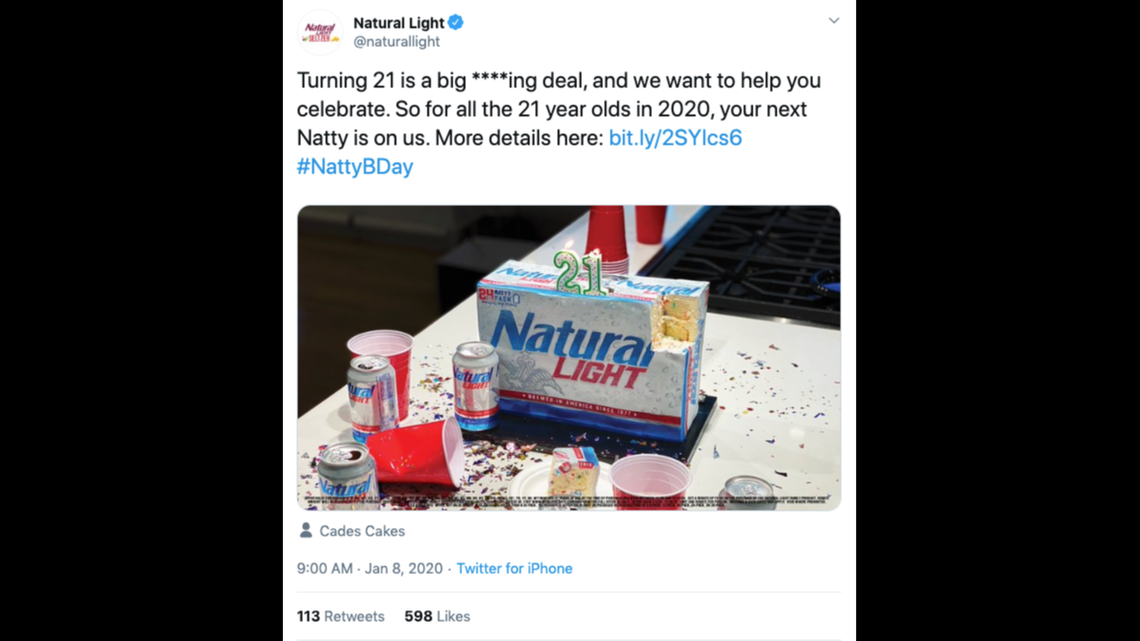The image size is (1140, 641).
Task: View the 598 Likes list
Action: click(436, 617)
